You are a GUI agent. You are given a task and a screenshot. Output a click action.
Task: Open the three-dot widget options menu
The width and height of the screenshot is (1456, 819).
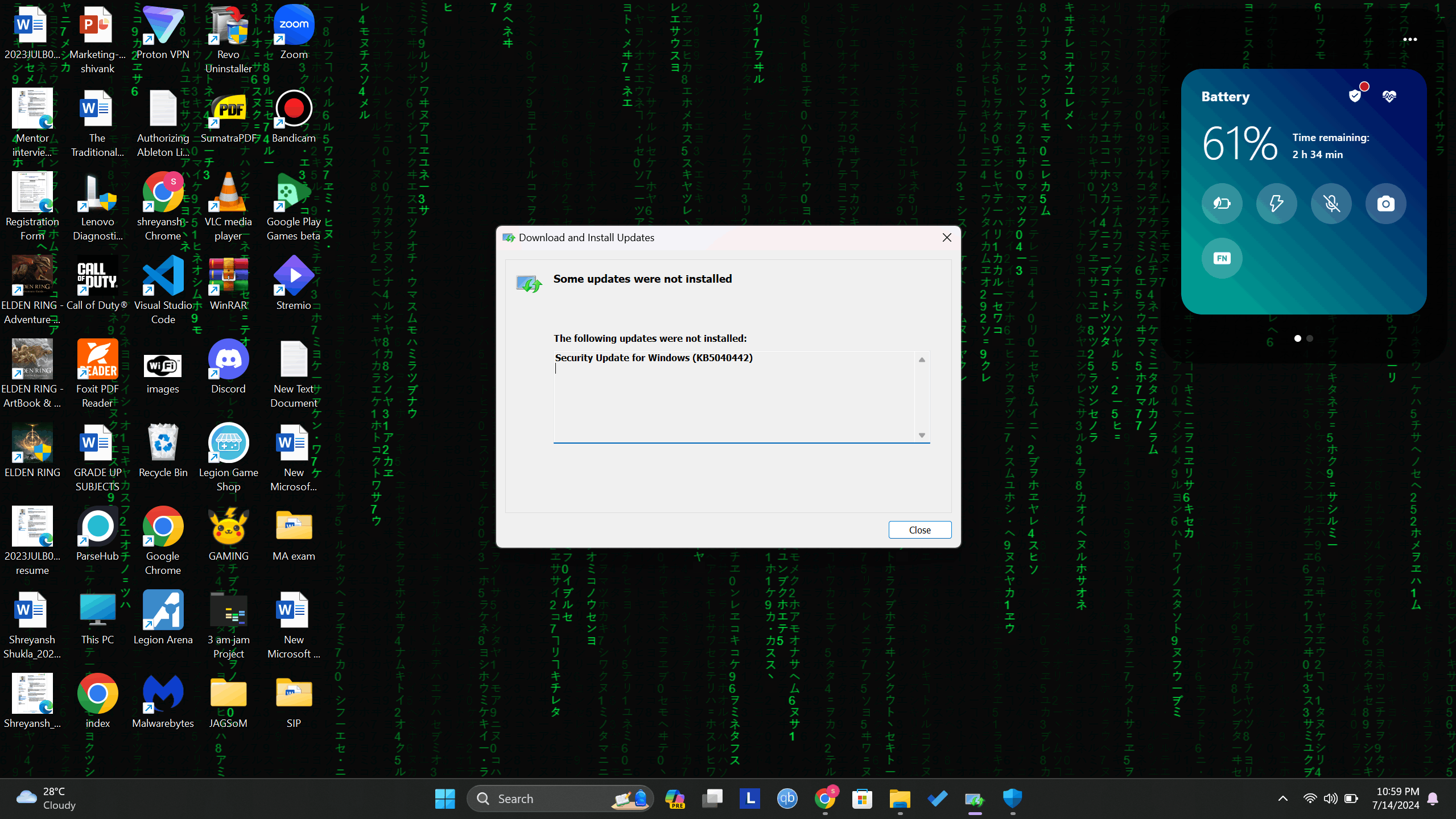[x=1410, y=39]
